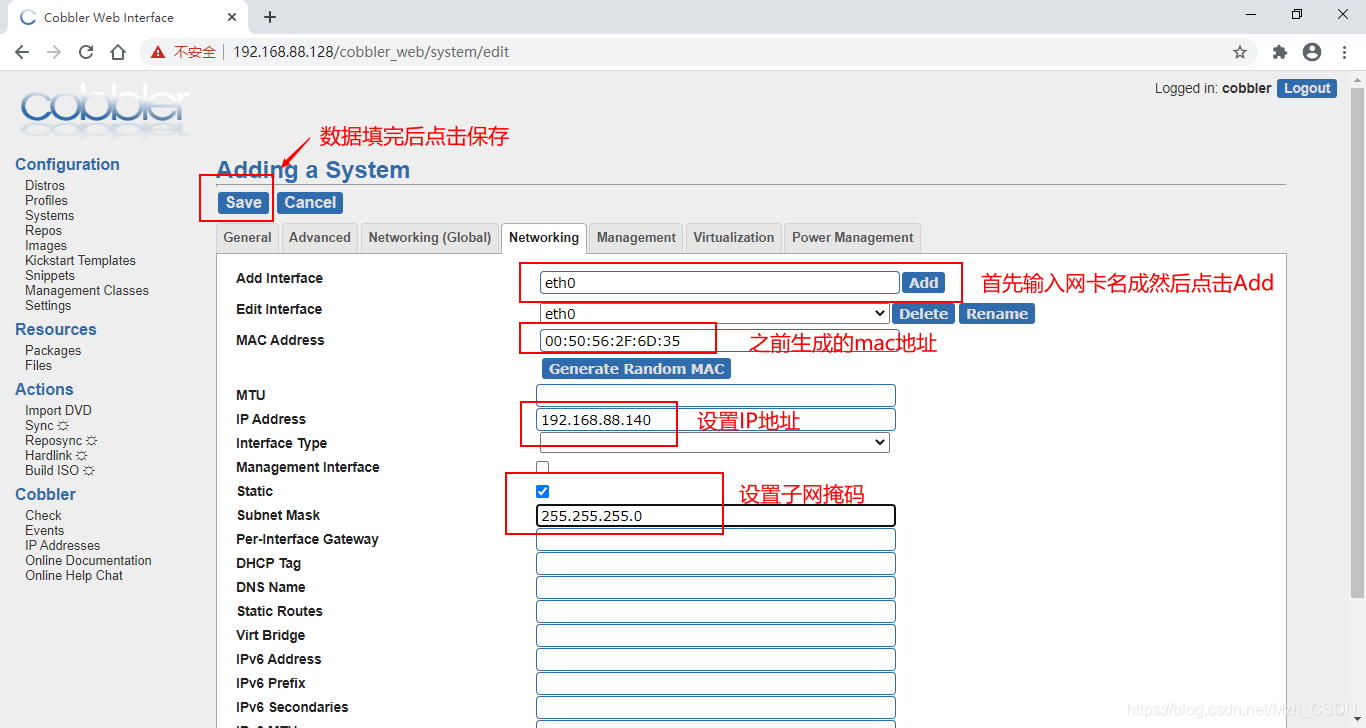Click the MTU input field
The width and height of the screenshot is (1366, 728).
(716, 395)
